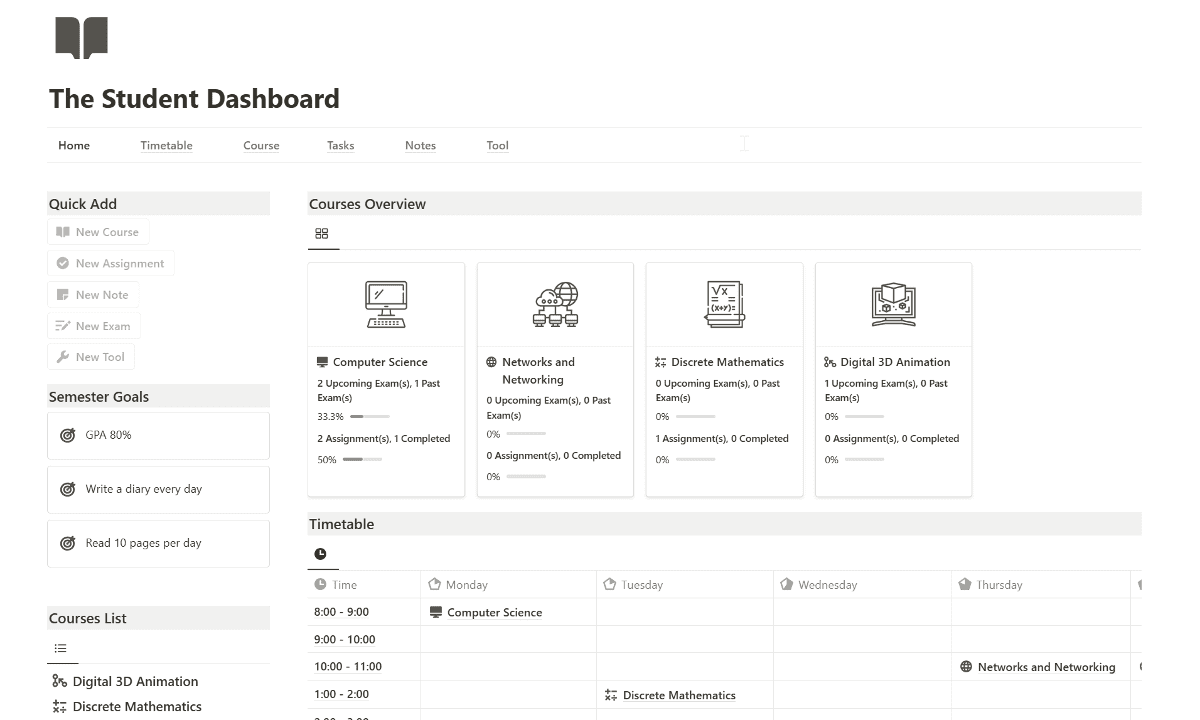The height and width of the screenshot is (720, 1200).
Task: Click the Discrete Mathematics formula illustration
Action: click(724, 304)
